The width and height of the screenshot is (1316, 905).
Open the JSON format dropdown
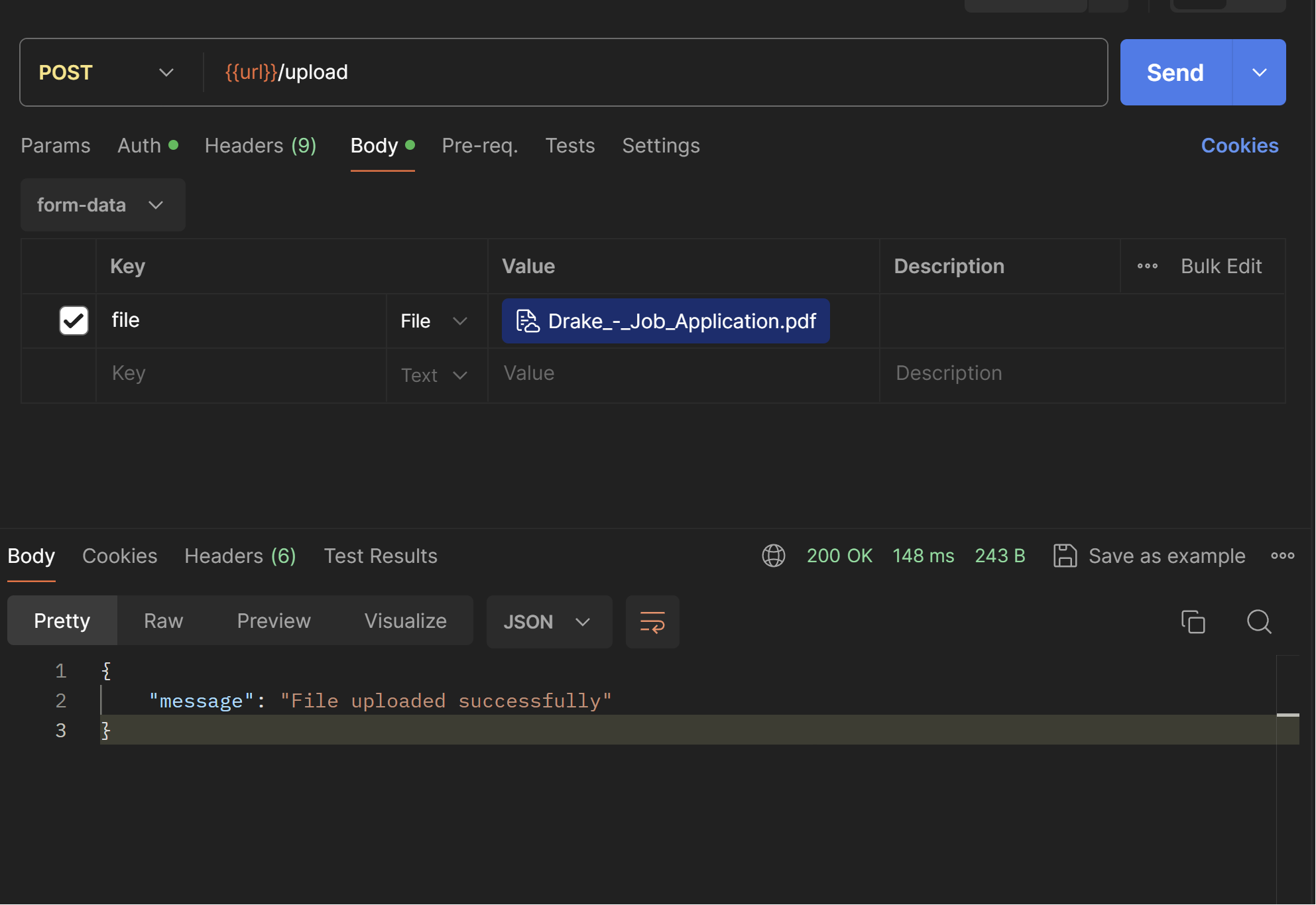tap(548, 622)
